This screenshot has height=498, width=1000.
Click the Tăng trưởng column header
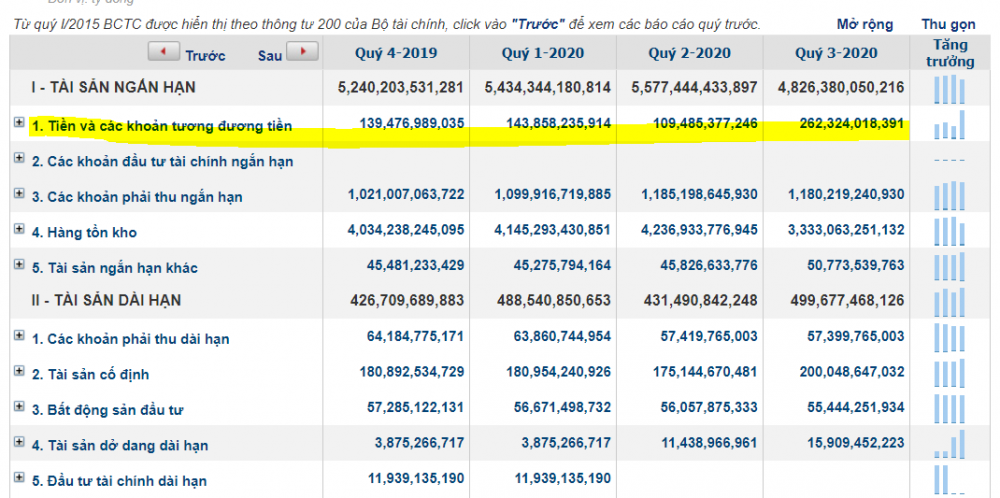(x=950, y=53)
